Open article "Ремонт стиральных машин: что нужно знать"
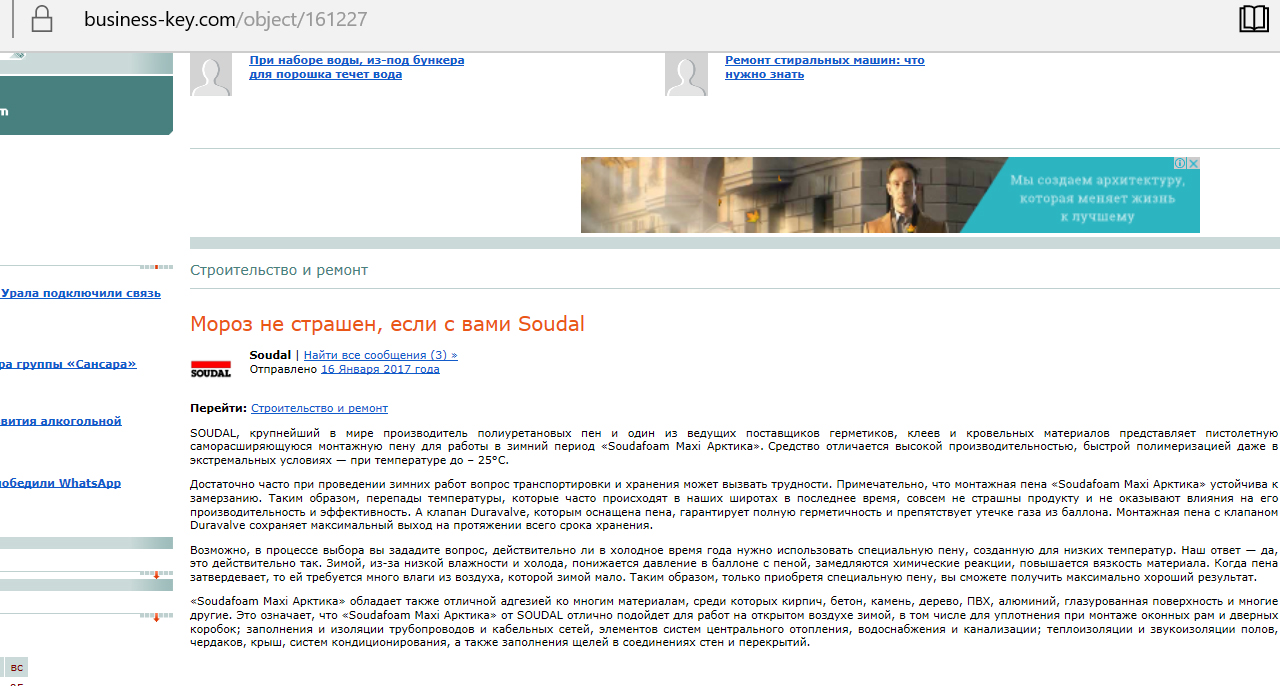Image resolution: width=1280 pixels, height=686 pixels. coord(824,67)
